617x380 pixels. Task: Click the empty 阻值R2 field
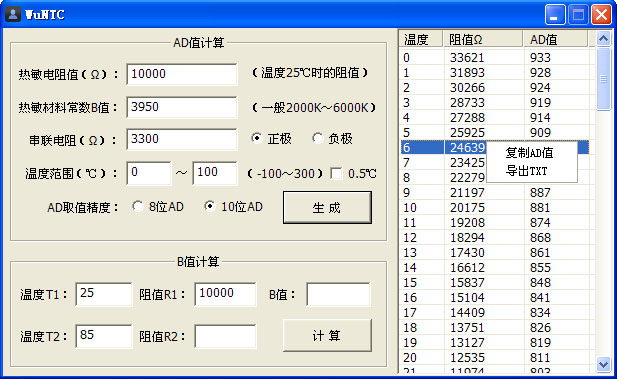pyautogui.click(x=225, y=336)
